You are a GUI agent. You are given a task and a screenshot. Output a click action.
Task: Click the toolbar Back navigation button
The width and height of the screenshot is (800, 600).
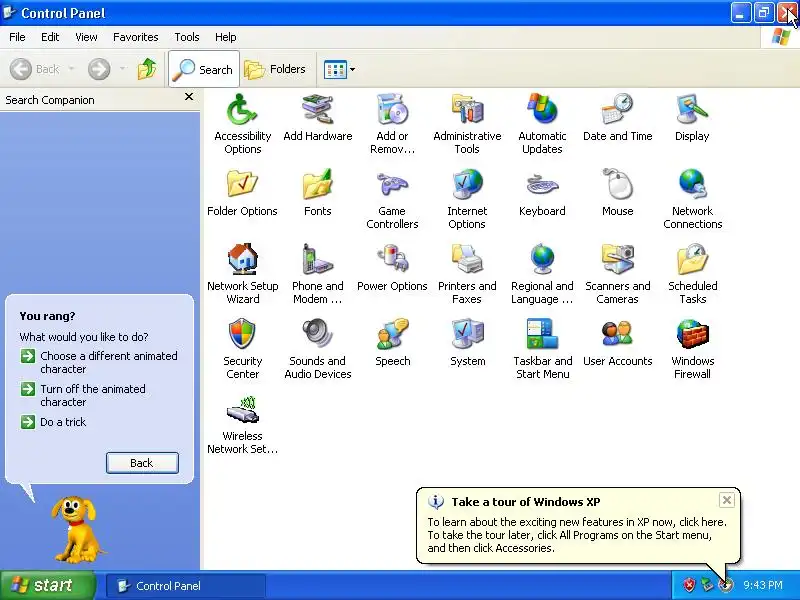[x=35, y=69]
